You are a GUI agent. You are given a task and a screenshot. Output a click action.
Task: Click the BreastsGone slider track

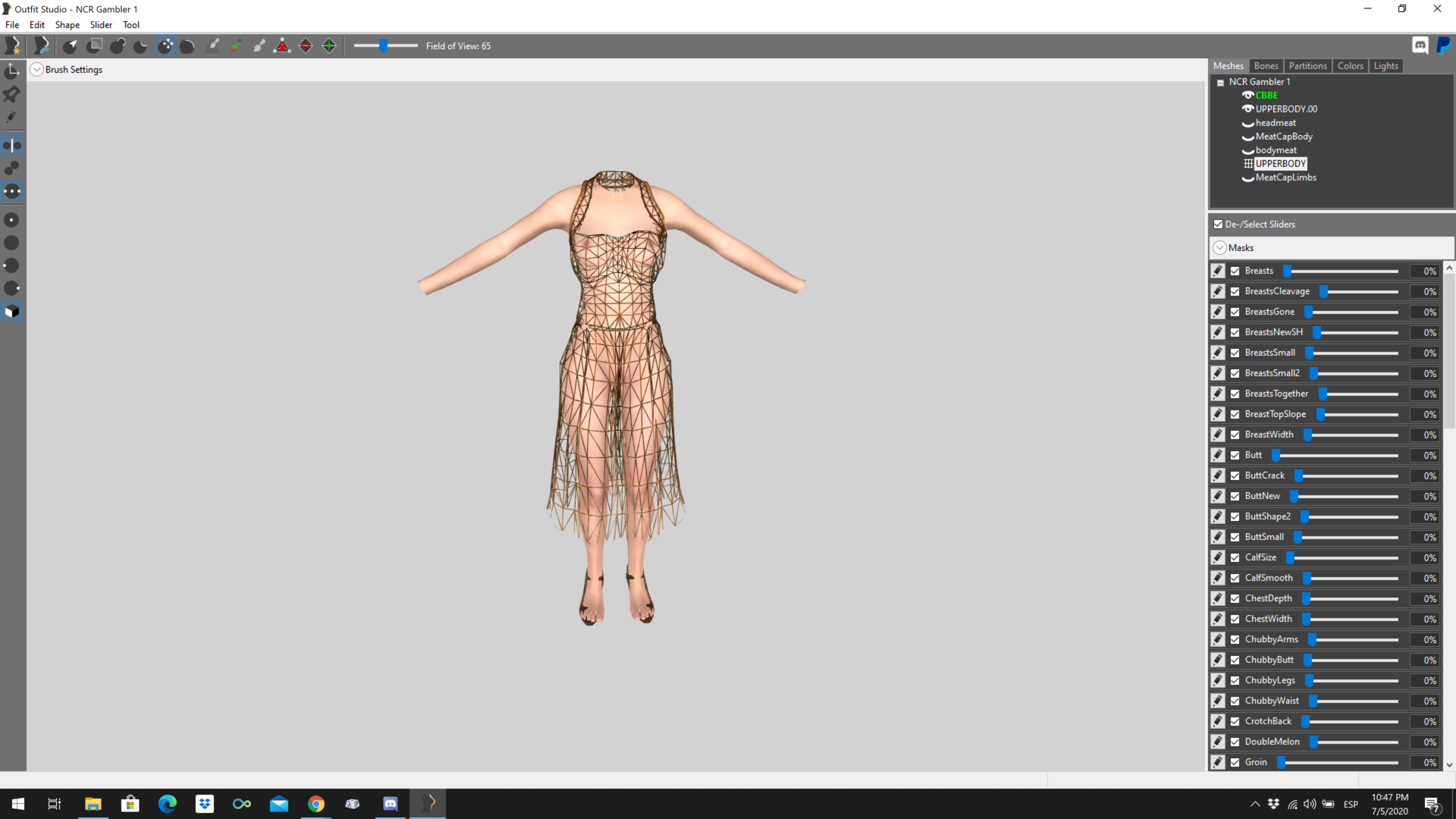(1351, 312)
